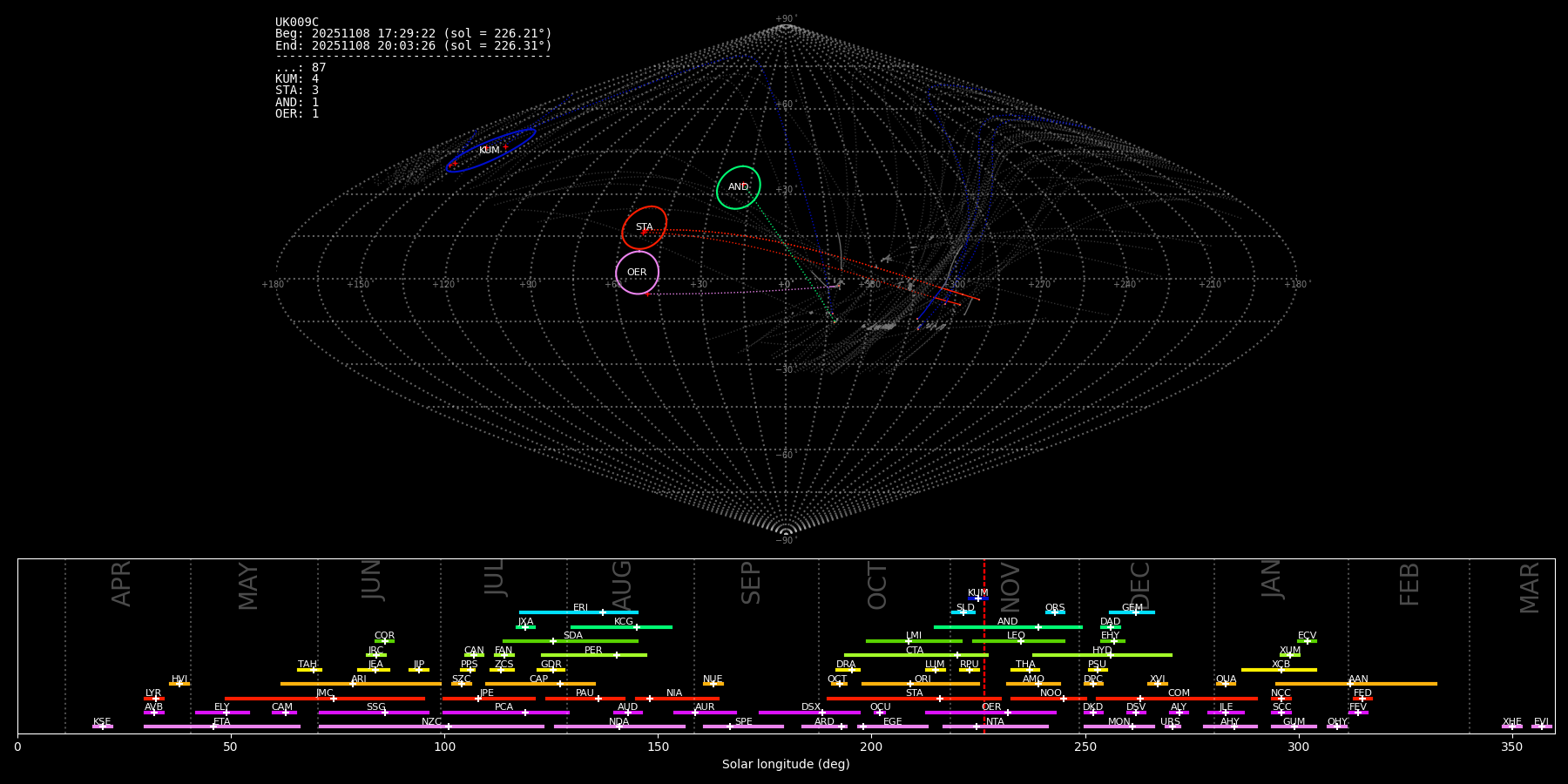Click the blue KUM radiant ellipse on sky map

[x=491, y=150]
